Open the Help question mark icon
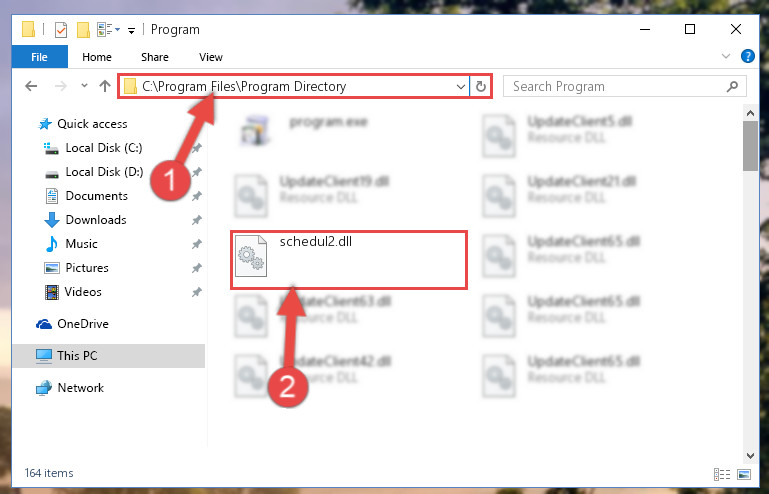 [747, 56]
